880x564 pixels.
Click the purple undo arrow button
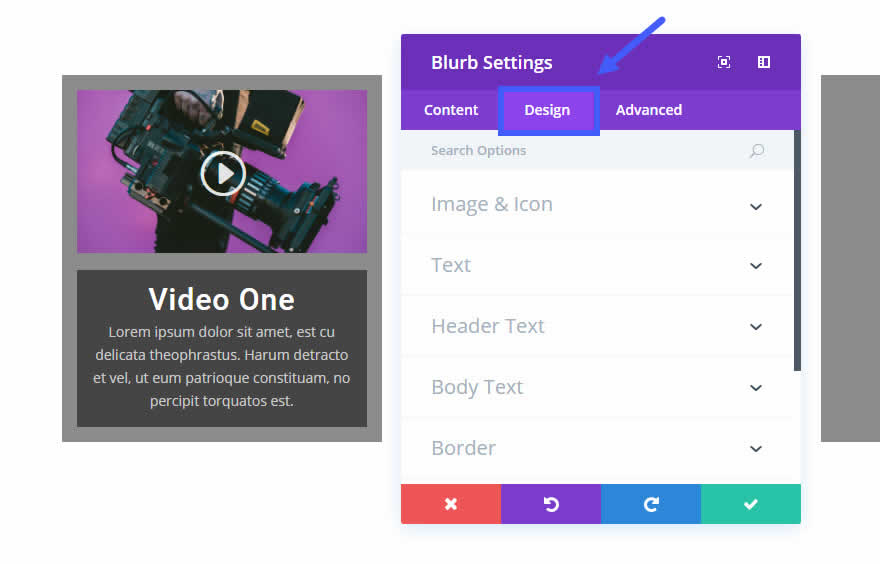(x=551, y=504)
